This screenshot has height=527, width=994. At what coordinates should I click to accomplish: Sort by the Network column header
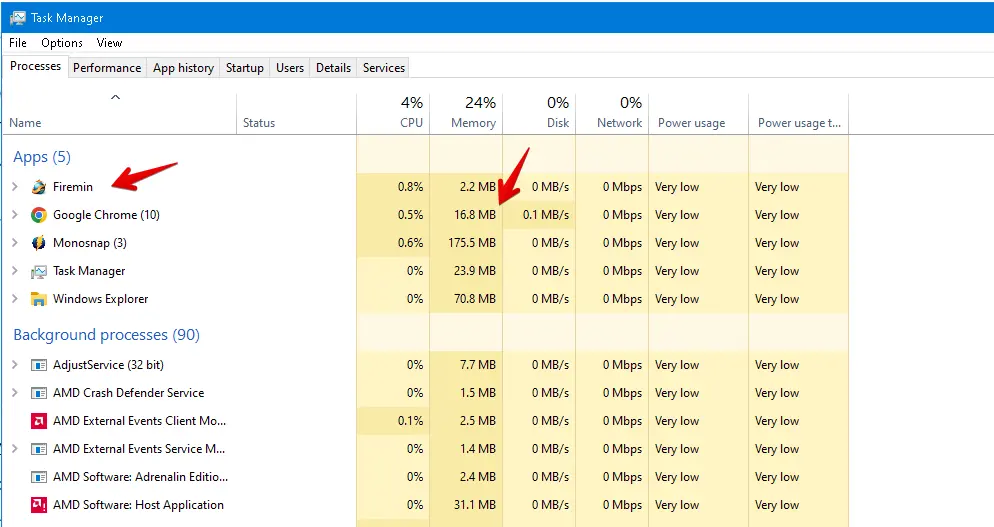point(612,114)
